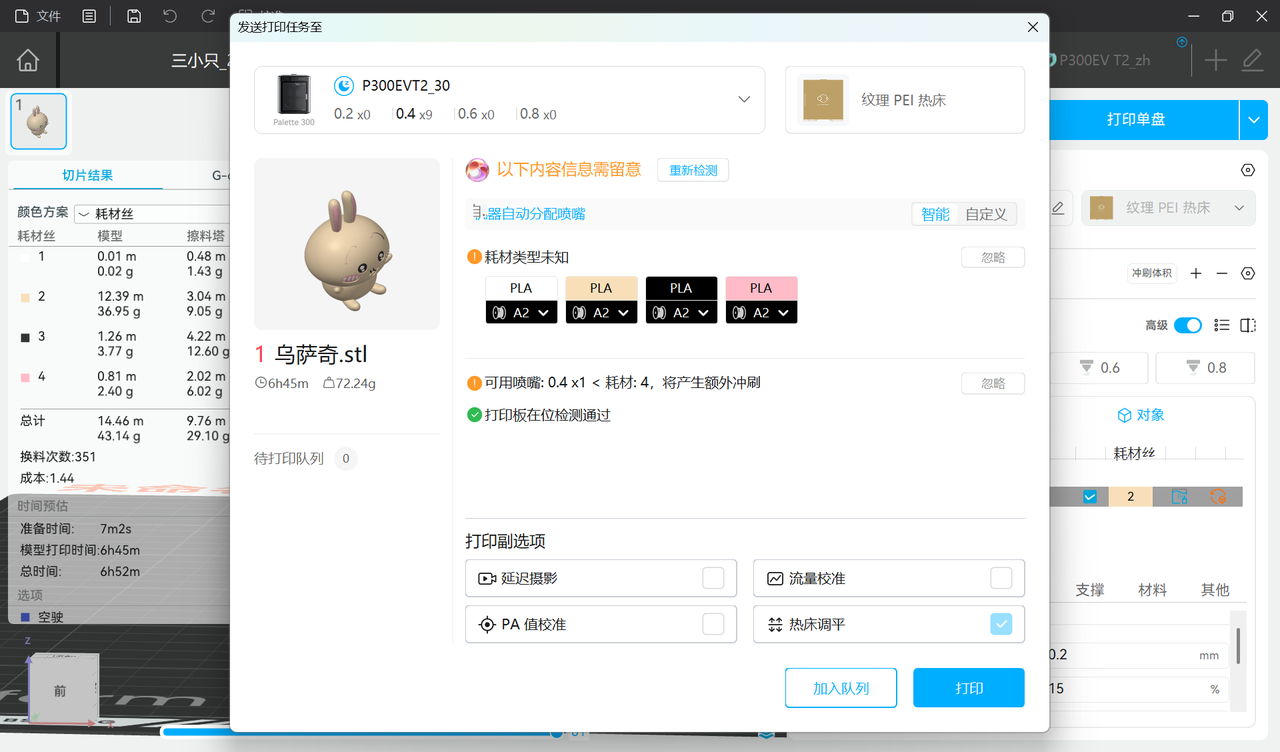Image resolution: width=1280 pixels, height=752 pixels.
Task: Select 智能 nozzle assignment mode
Action: coord(935,214)
